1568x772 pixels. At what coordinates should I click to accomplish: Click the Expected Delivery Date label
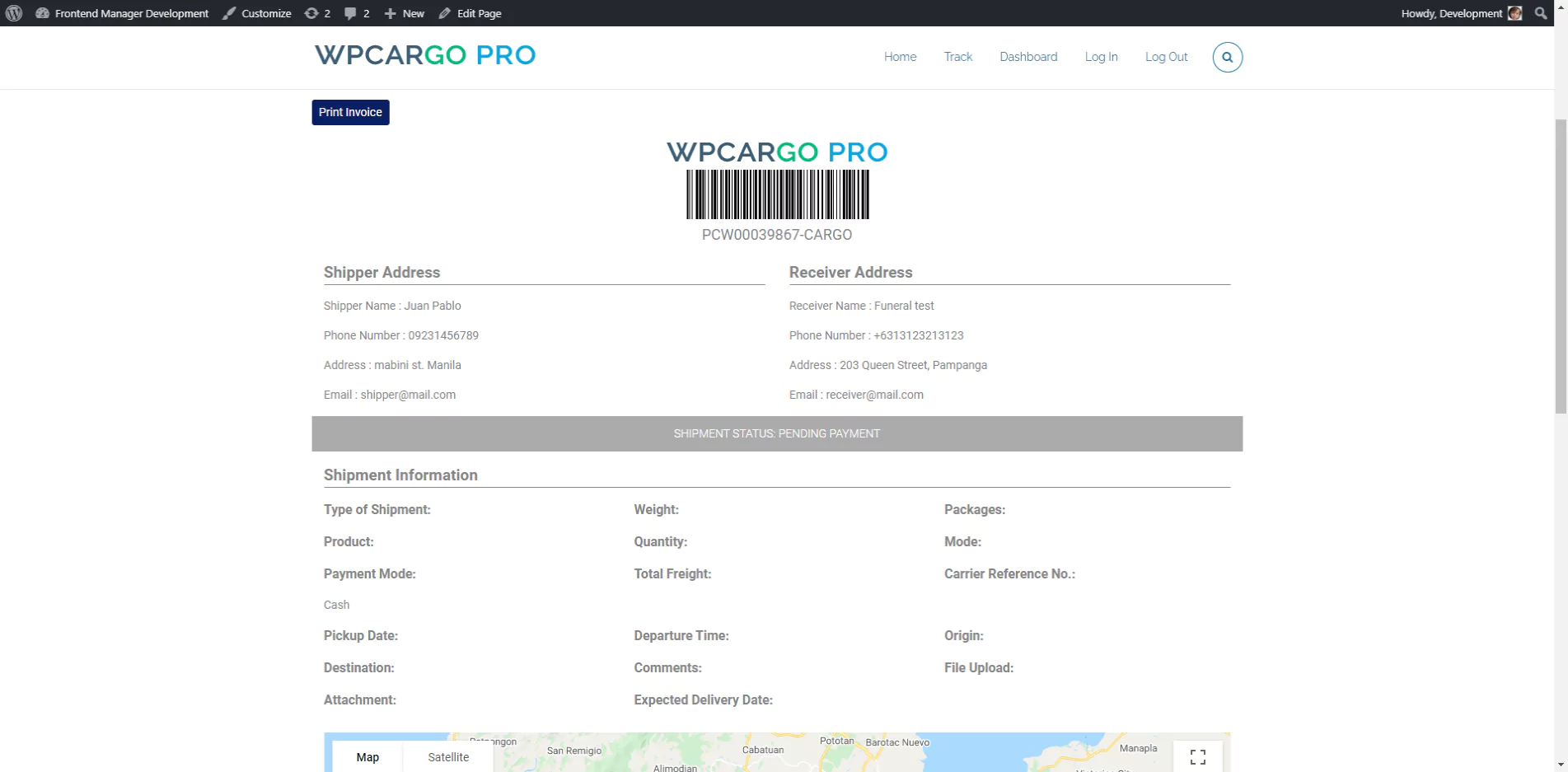tap(703, 699)
